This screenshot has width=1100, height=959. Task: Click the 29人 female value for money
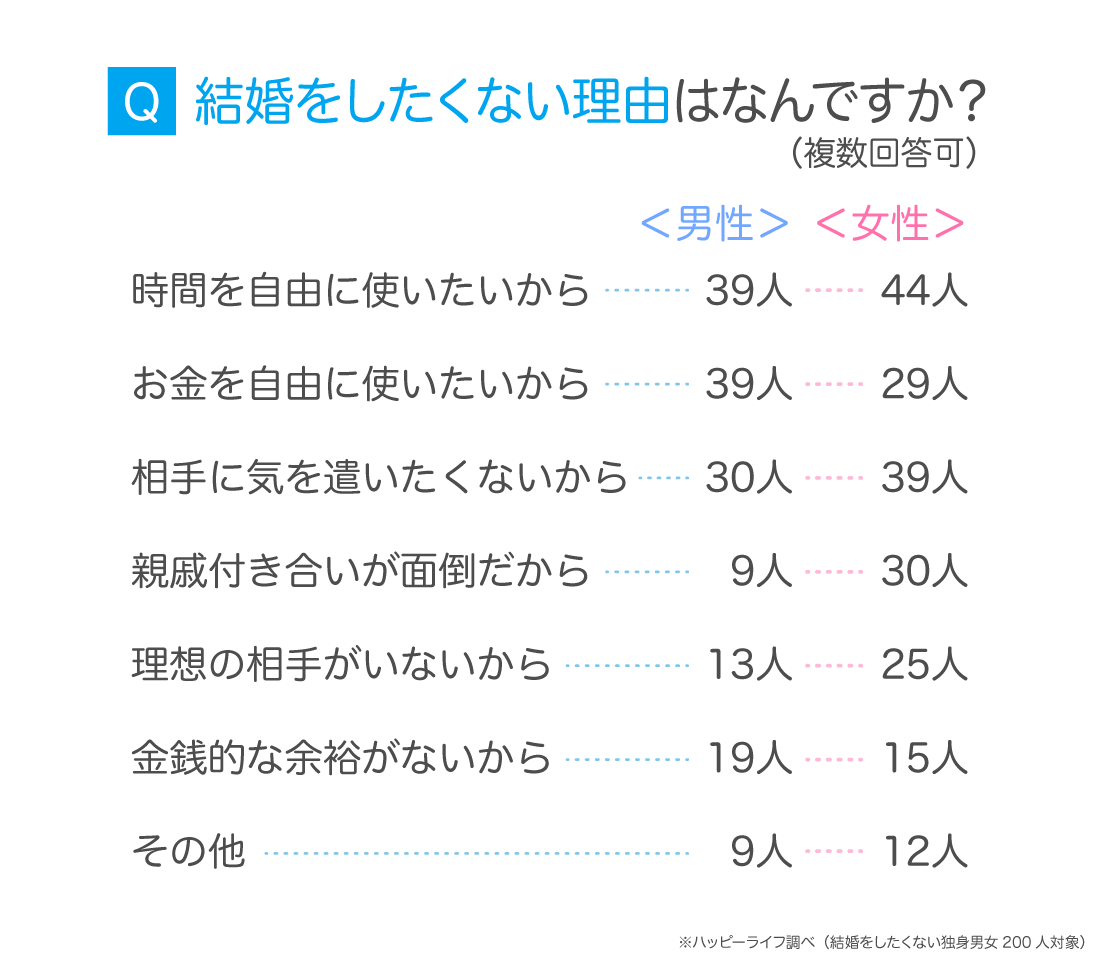tap(924, 384)
